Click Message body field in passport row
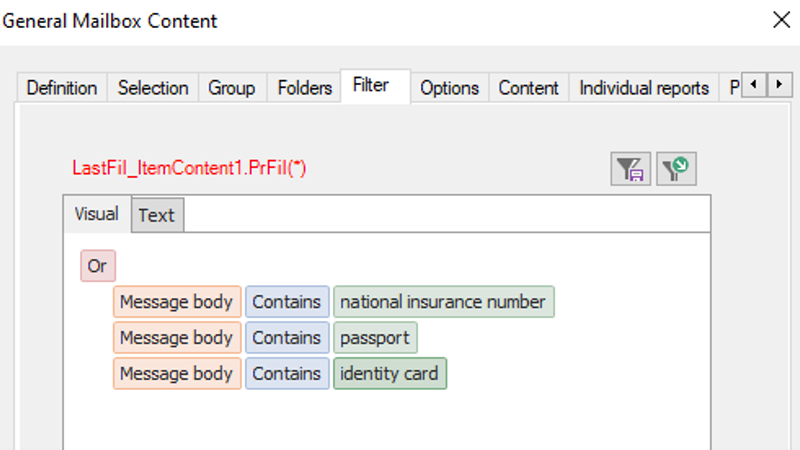Screen dimensions: 800x450 click(177, 338)
